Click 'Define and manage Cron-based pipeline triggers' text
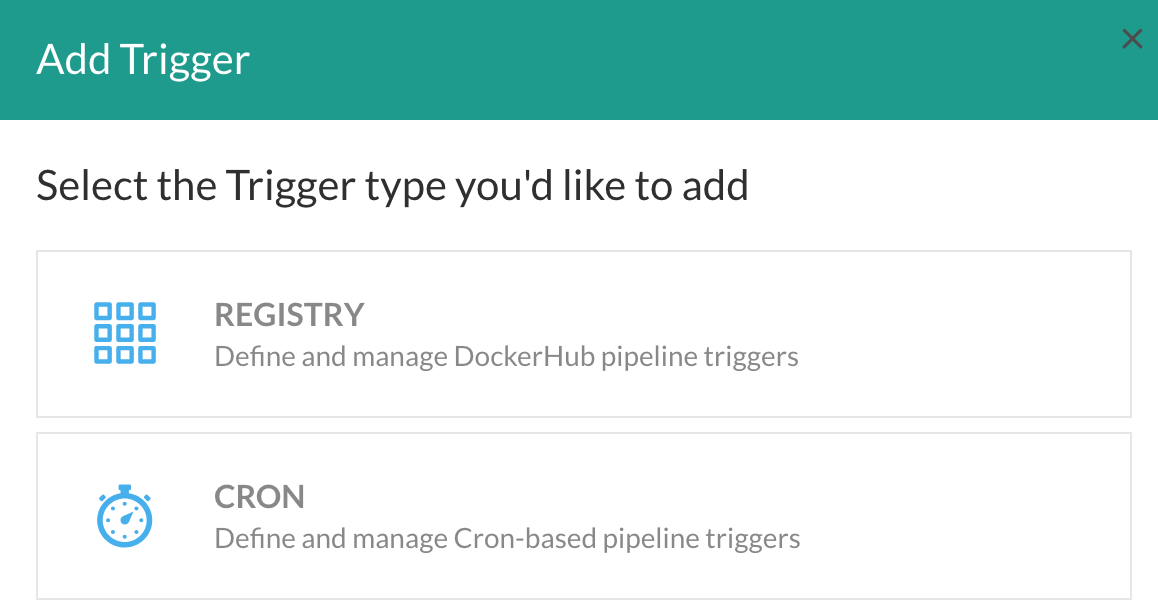 [507, 539]
